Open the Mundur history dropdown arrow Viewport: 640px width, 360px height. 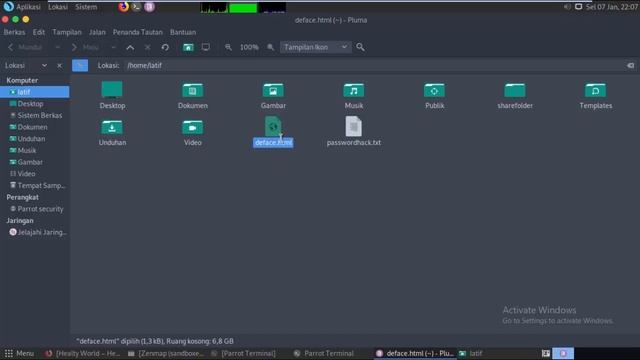pos(57,47)
